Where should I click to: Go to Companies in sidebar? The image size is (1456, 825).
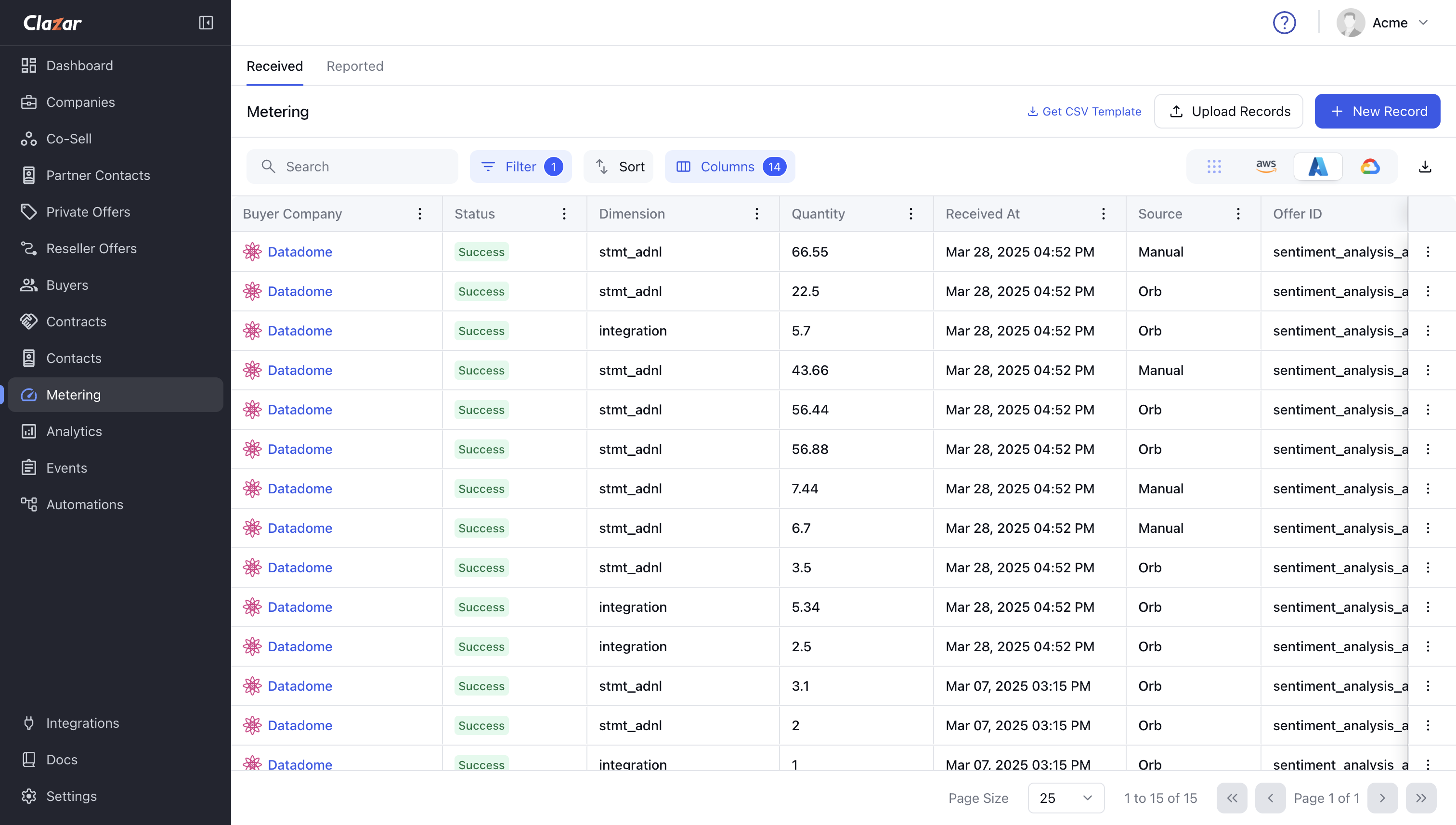coord(116,102)
